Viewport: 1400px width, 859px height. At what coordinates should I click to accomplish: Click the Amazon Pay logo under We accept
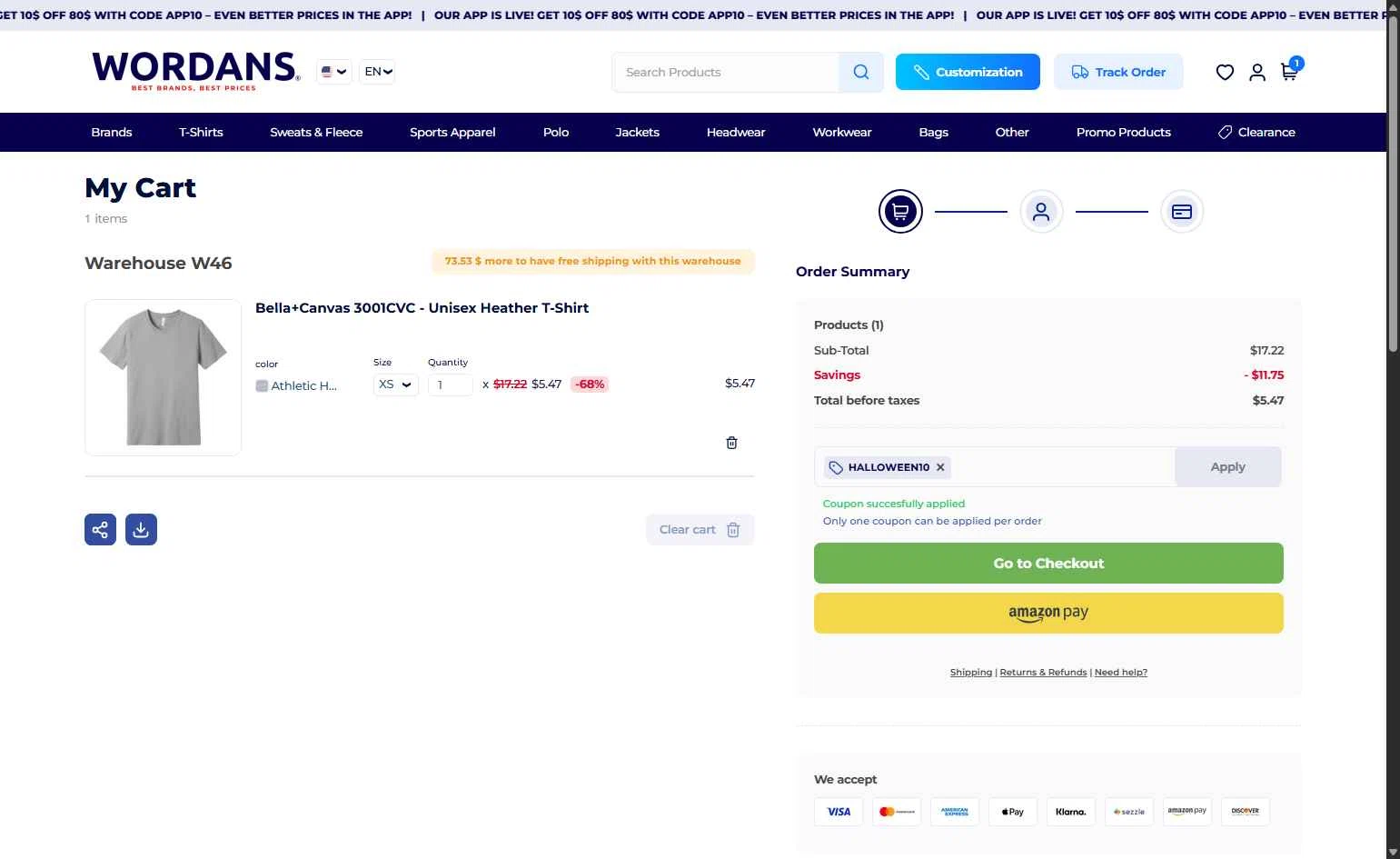pos(1187,812)
